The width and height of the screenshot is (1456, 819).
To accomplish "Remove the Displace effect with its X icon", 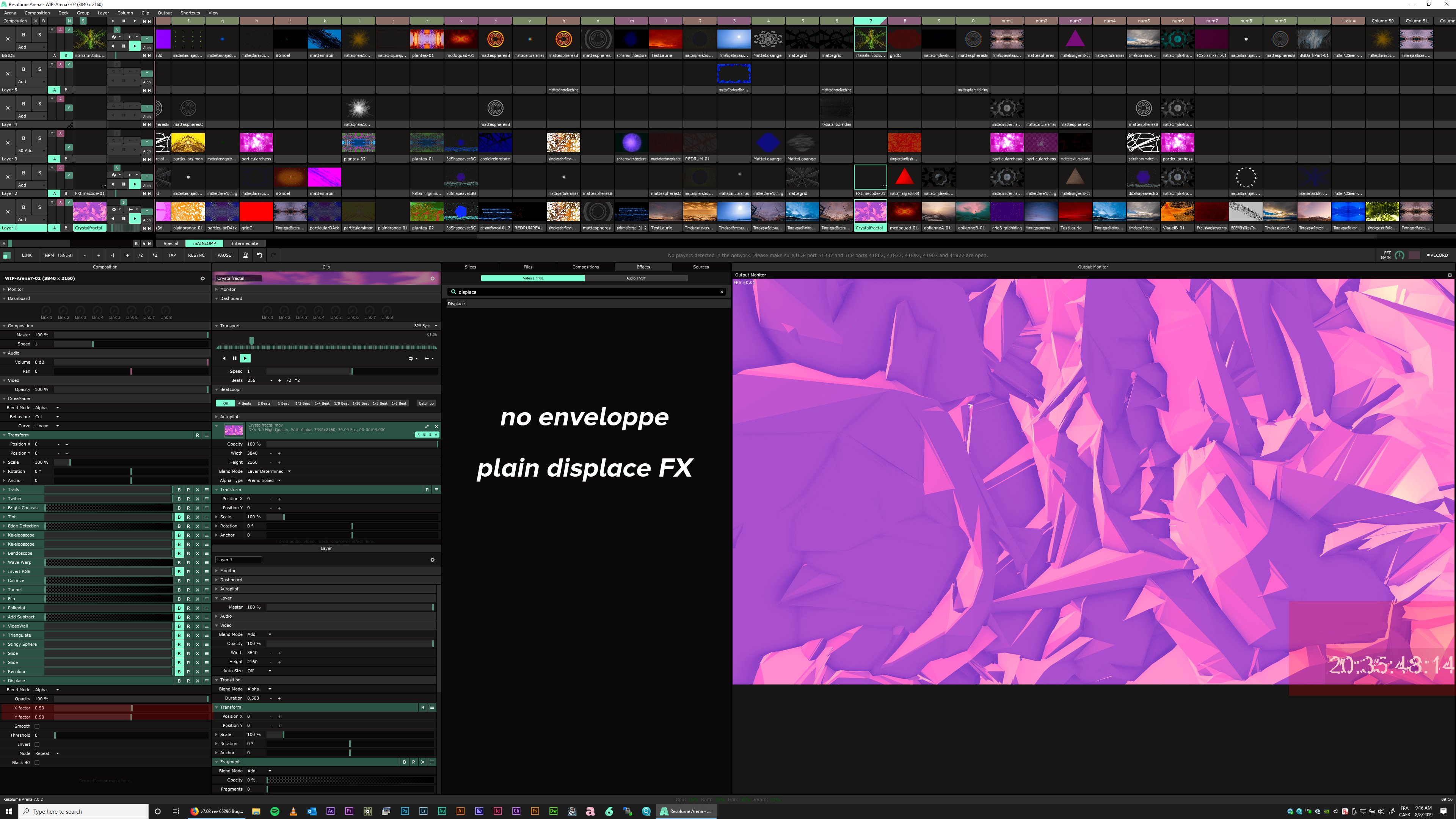I will 197,681.
